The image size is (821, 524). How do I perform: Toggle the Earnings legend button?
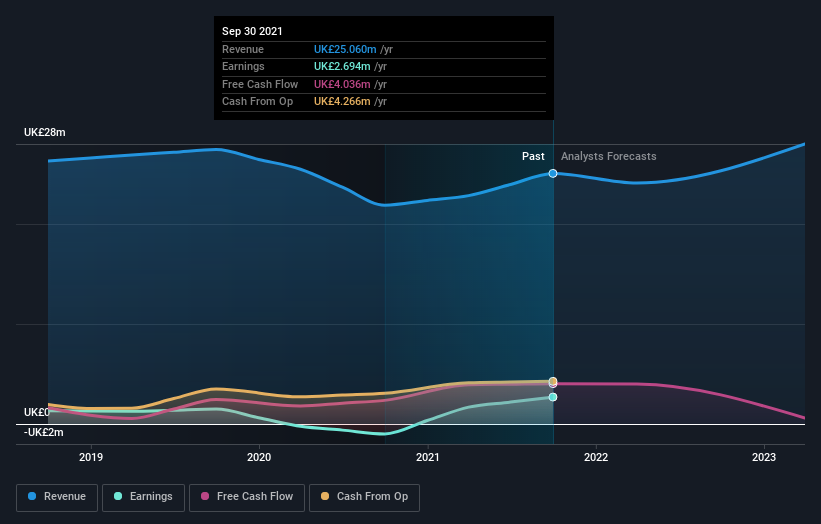coord(143,497)
